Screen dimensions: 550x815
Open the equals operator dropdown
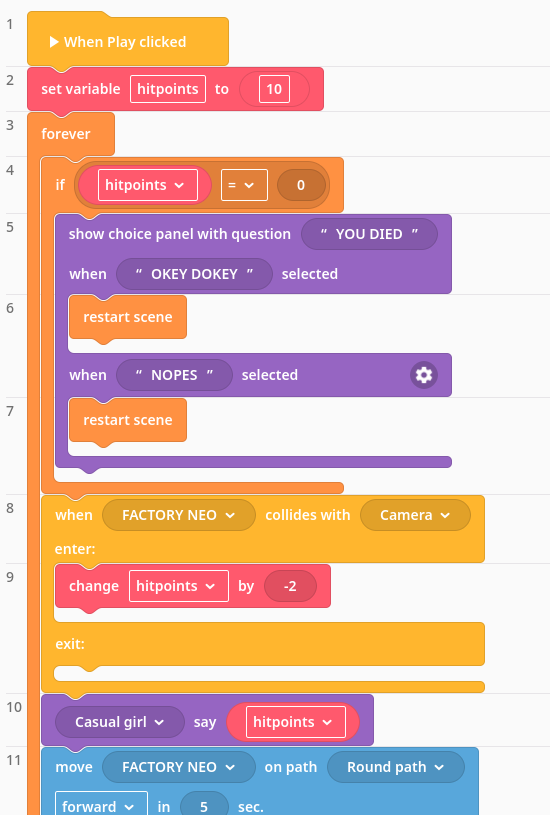(x=244, y=185)
